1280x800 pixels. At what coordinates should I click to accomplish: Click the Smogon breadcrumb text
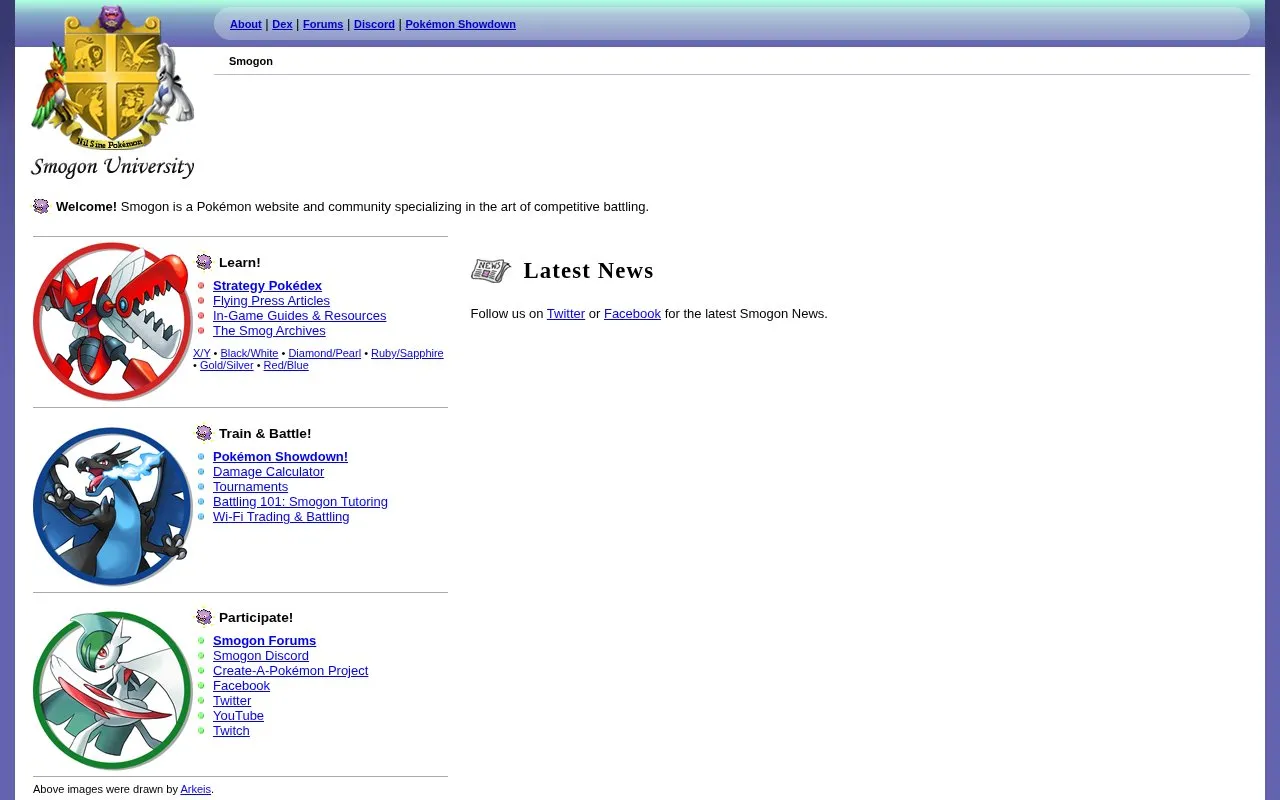pos(251,61)
